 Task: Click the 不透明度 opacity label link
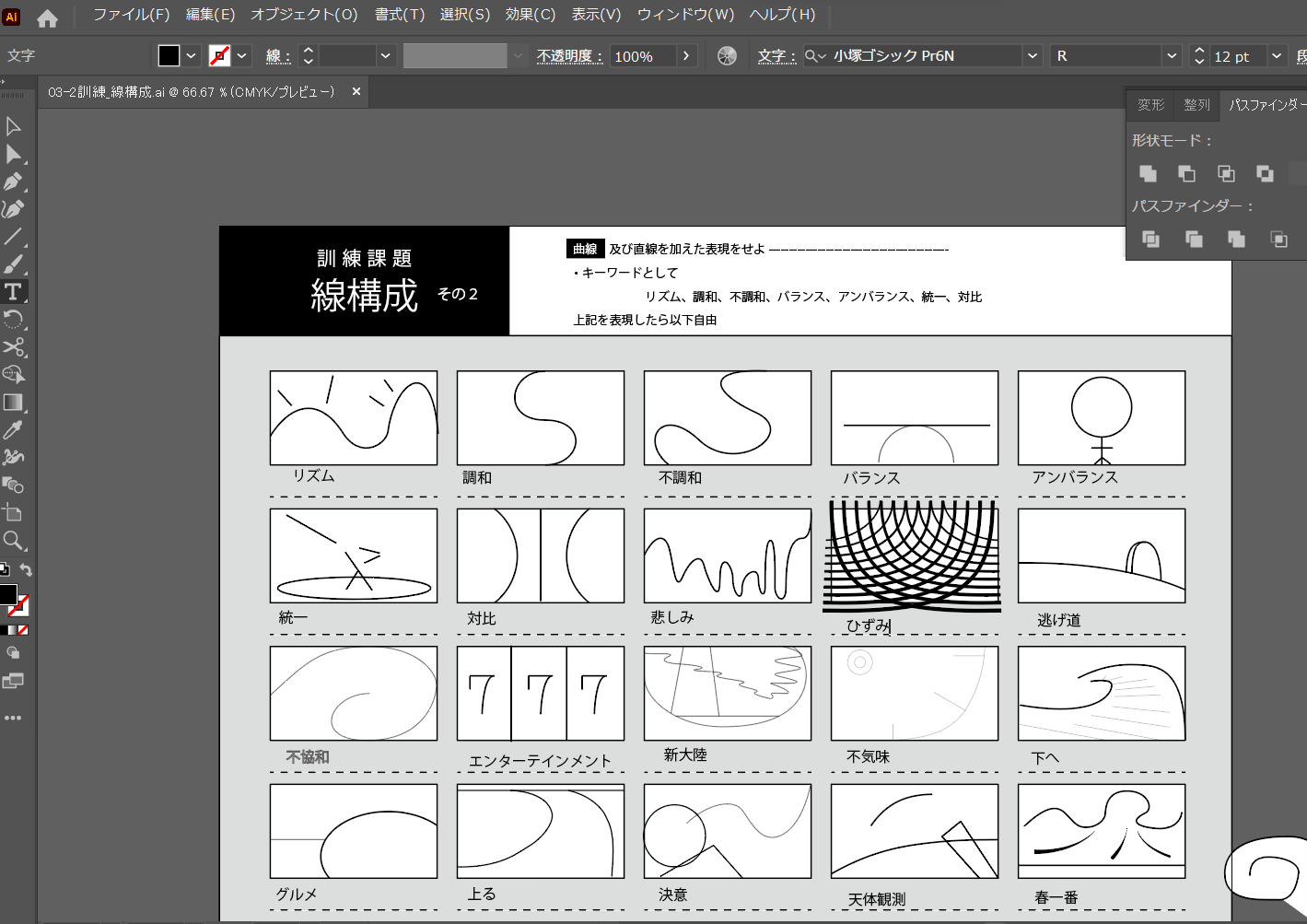(x=569, y=56)
